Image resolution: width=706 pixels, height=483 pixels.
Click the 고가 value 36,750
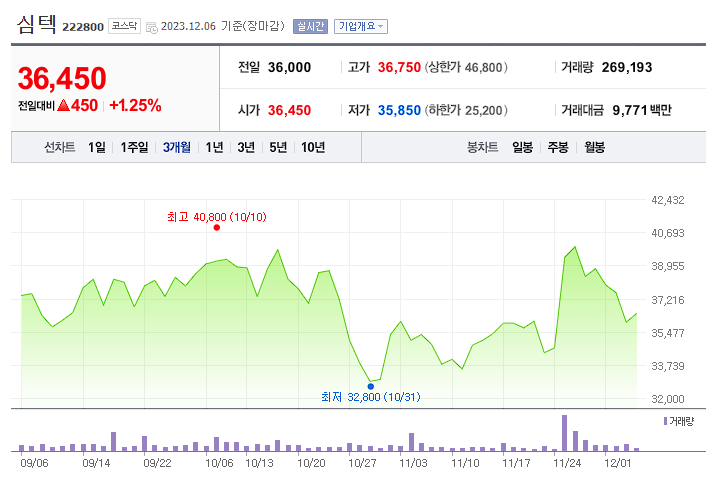[399, 68]
